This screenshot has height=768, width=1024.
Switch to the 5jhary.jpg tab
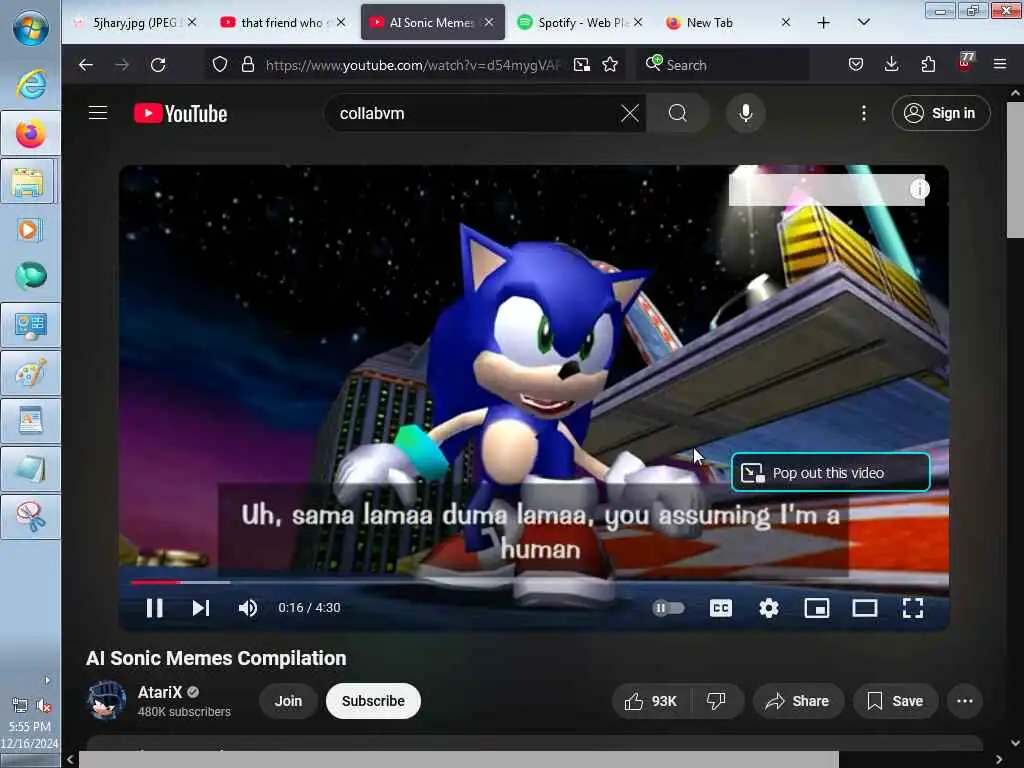[133, 22]
